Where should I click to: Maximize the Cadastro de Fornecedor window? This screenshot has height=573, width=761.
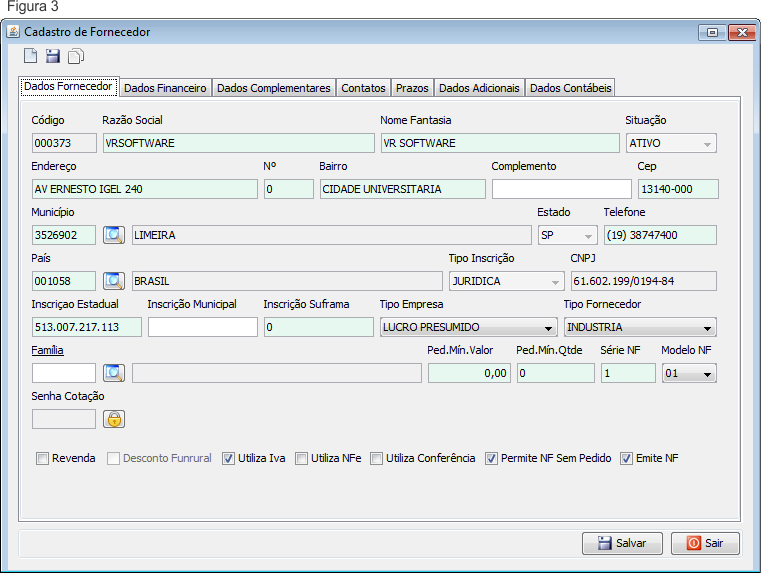pos(712,33)
